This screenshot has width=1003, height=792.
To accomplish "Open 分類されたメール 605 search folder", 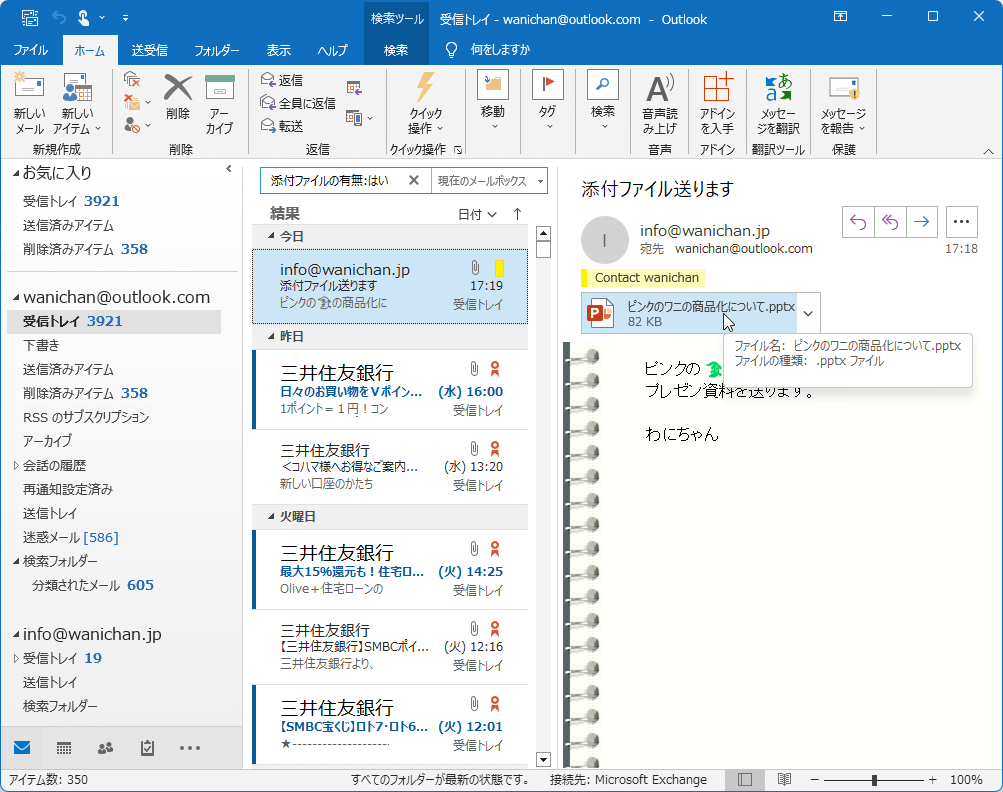I will coord(93,585).
